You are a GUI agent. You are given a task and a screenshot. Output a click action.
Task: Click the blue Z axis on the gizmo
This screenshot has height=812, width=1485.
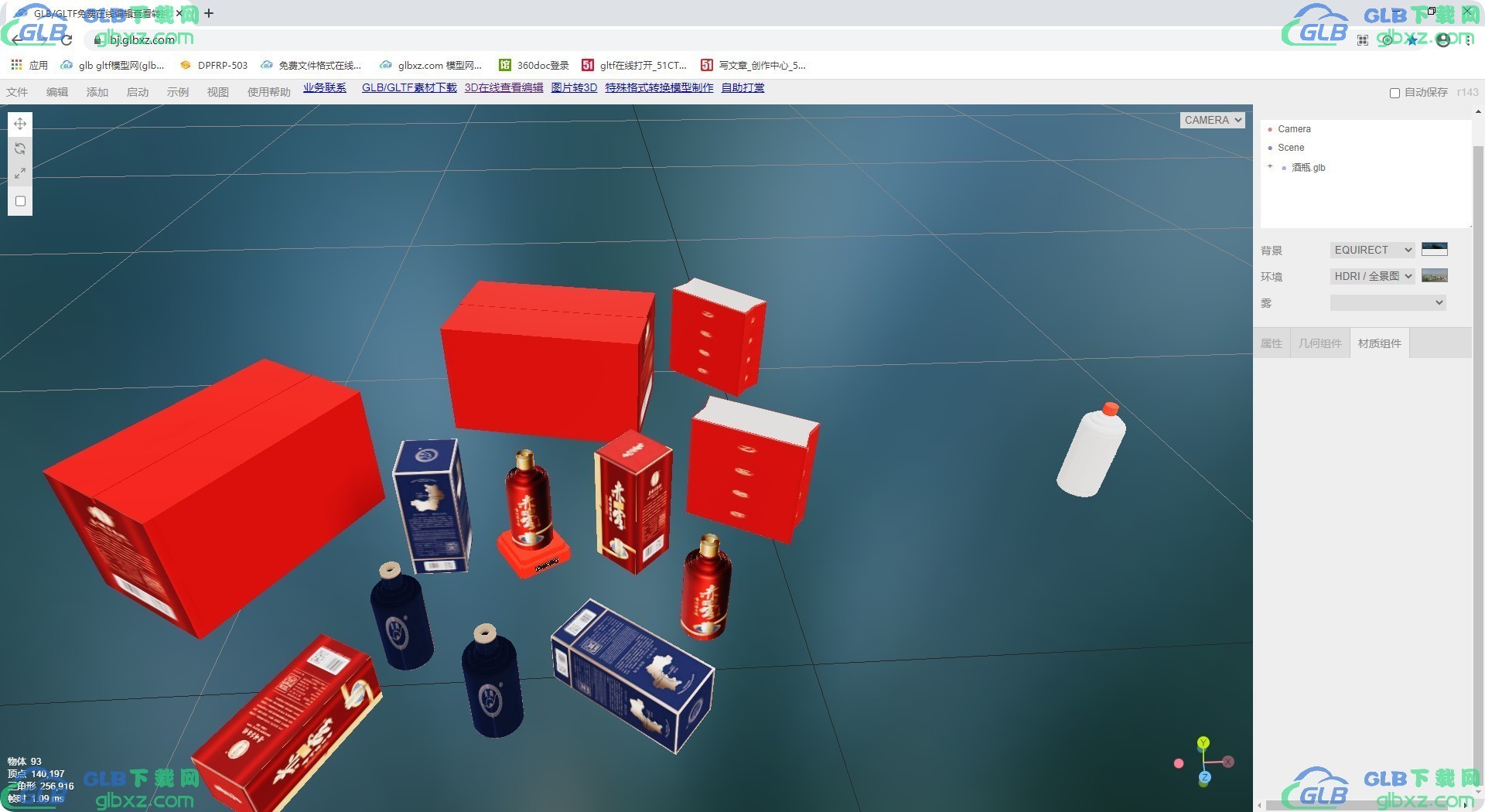pos(1205,777)
